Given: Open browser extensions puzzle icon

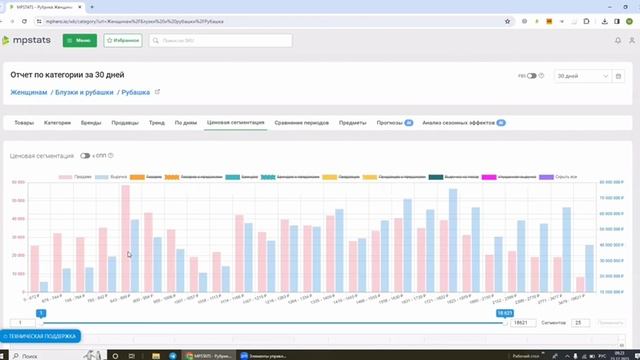Looking at the screenshot, I should [587, 21].
